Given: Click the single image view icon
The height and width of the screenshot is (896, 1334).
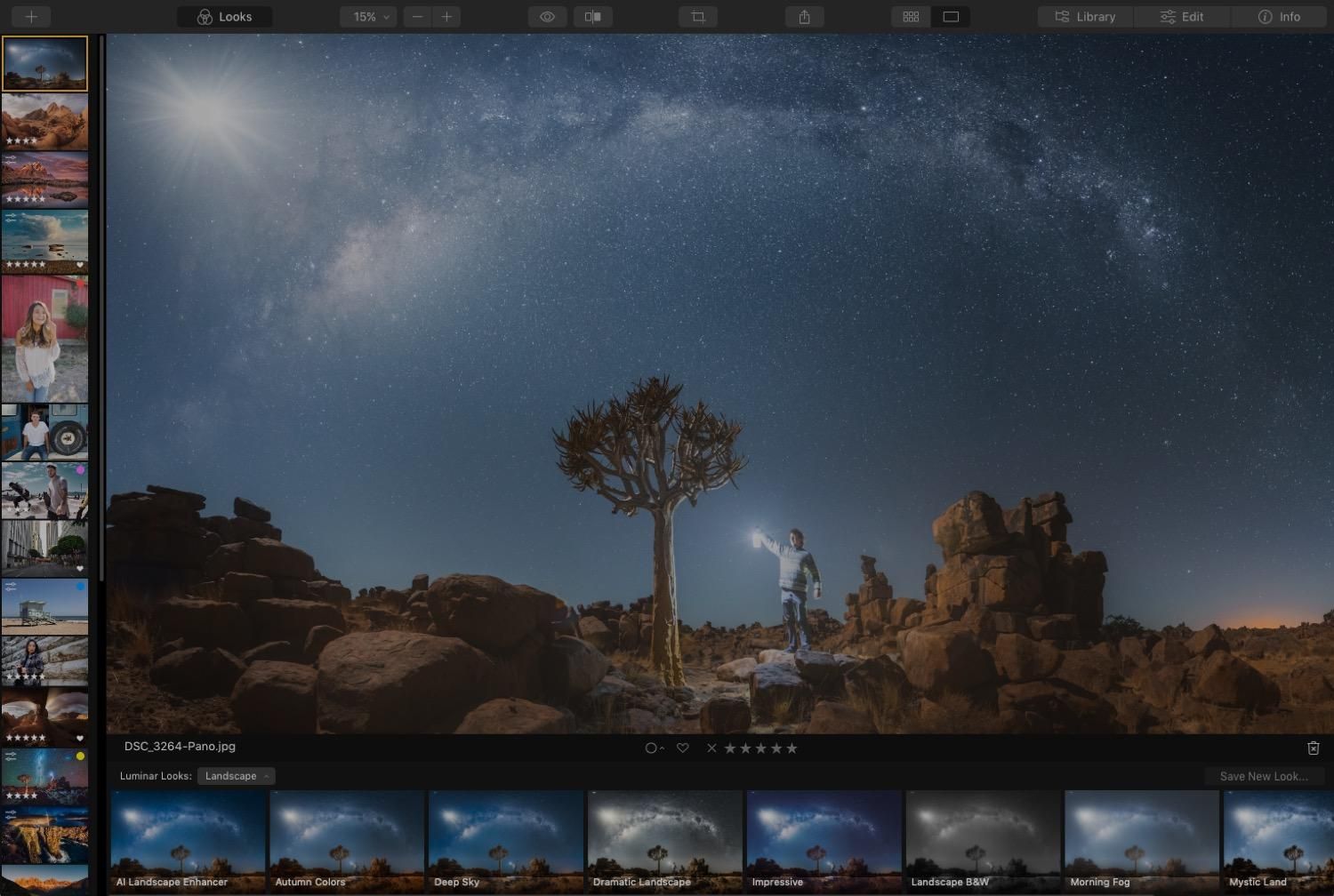Looking at the screenshot, I should pos(951,16).
